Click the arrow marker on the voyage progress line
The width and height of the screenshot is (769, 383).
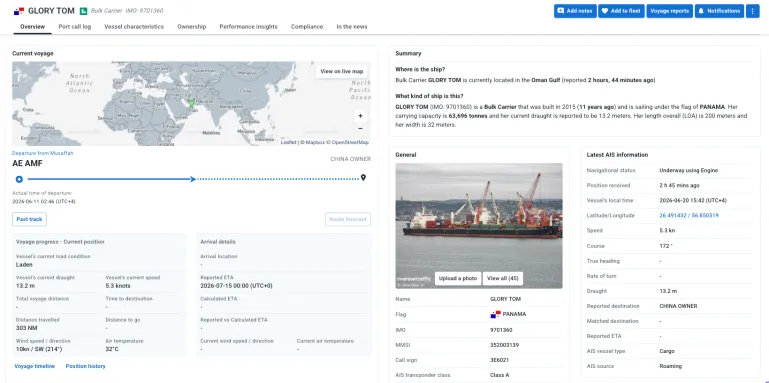pyautogui.click(x=193, y=179)
